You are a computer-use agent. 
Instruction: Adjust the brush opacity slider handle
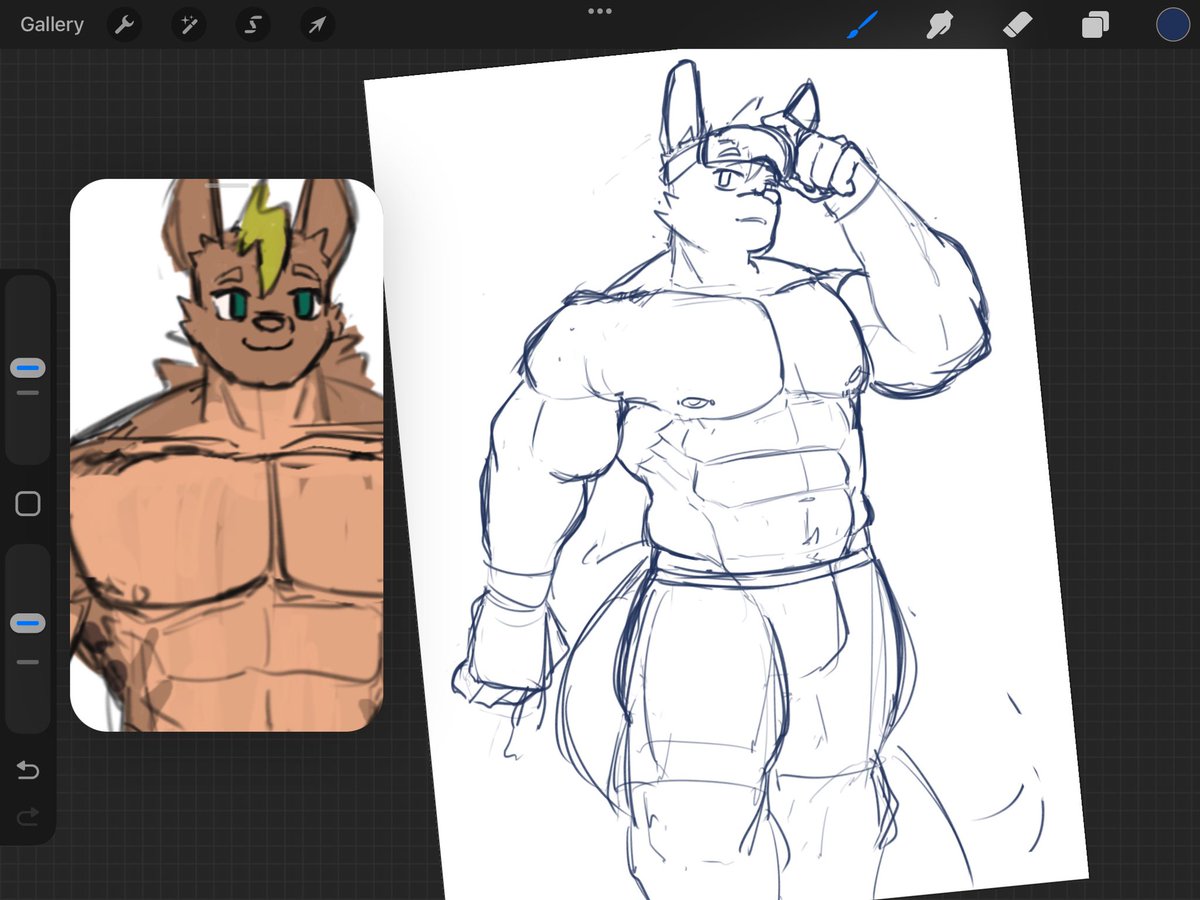click(x=28, y=623)
